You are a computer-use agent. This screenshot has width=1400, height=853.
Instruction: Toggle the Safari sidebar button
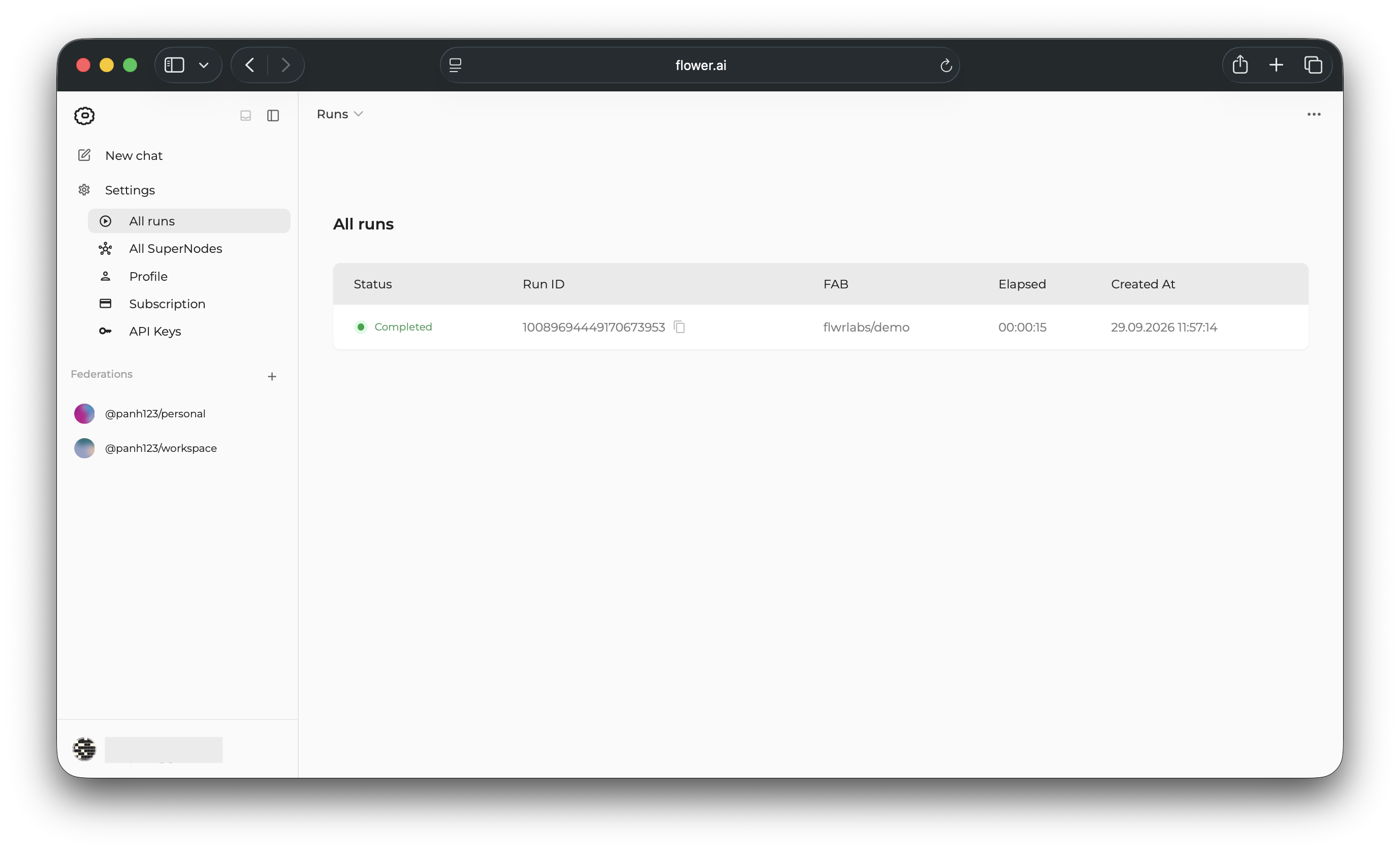click(x=174, y=65)
